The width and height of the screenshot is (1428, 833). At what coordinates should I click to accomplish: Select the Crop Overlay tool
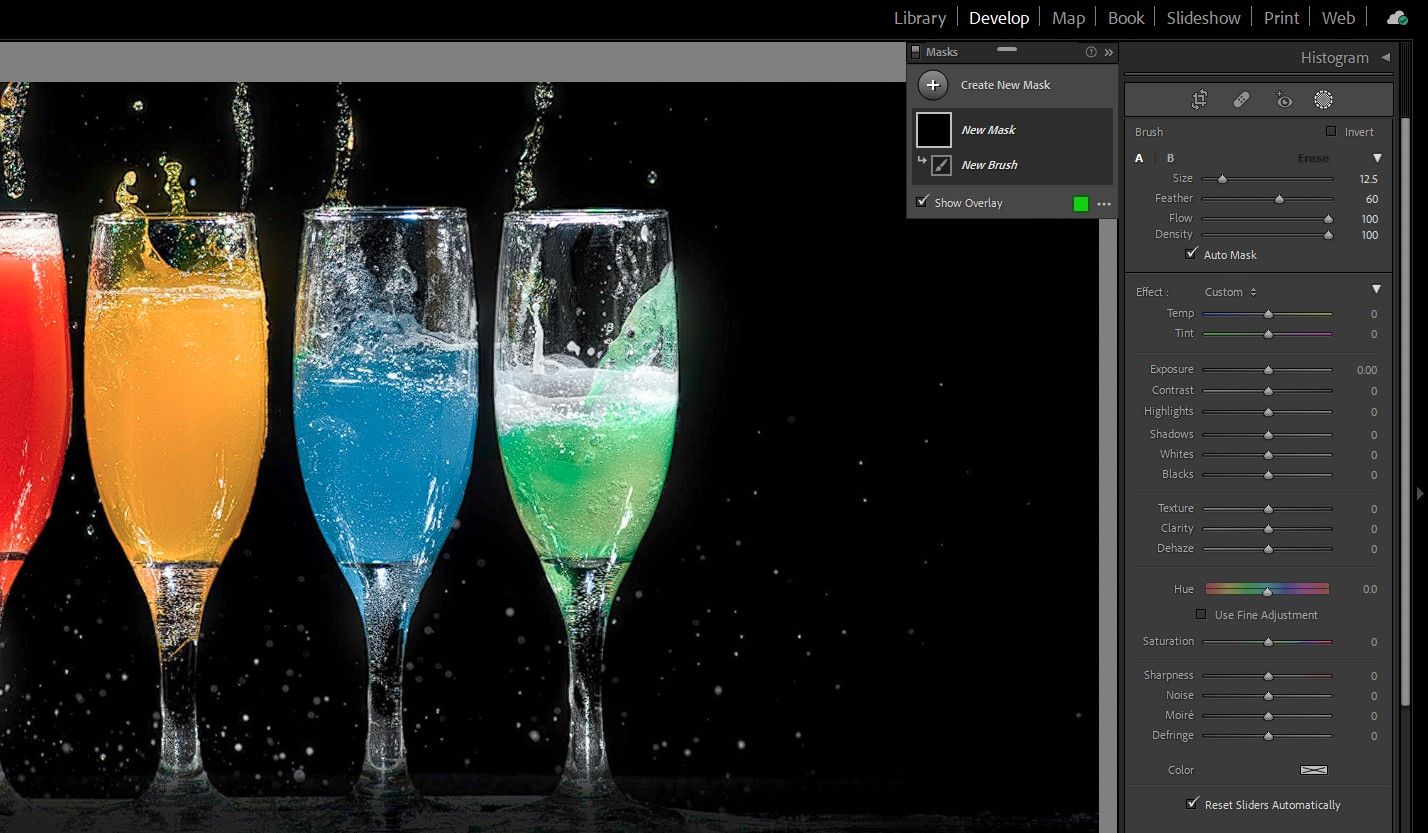(1199, 99)
